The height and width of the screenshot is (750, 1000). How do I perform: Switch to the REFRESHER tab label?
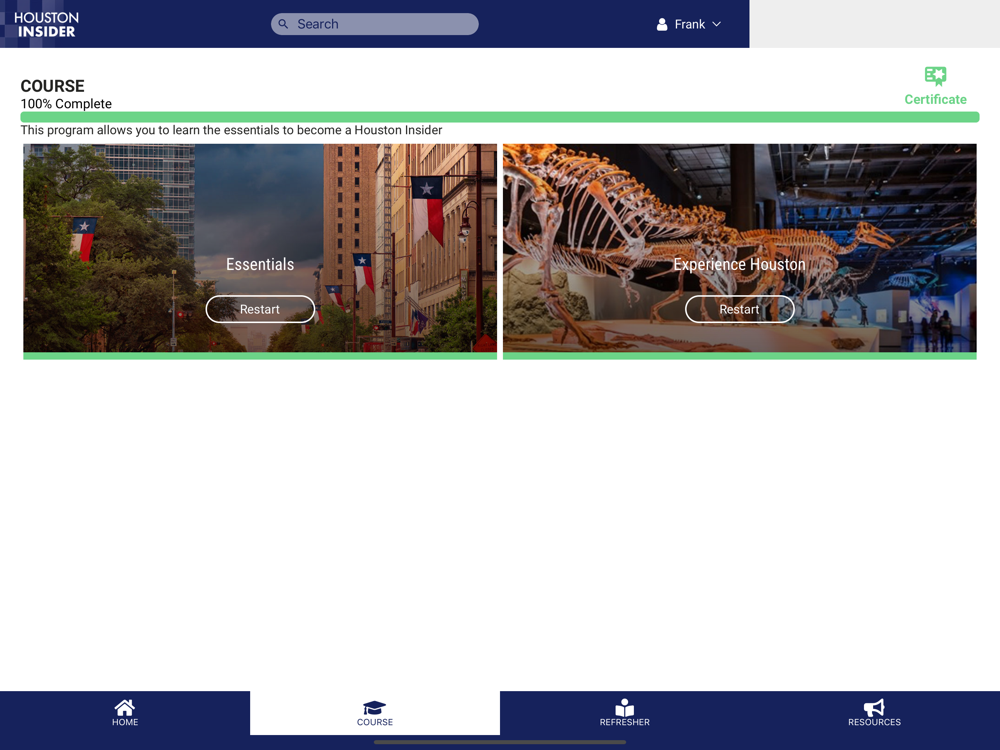(625, 722)
